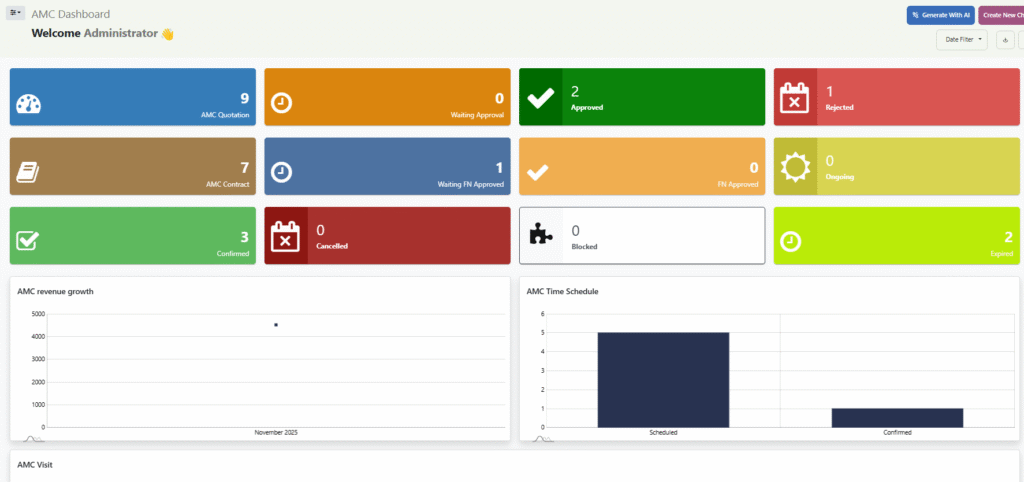
Task: Open the Date Filter dropdown
Action: point(961,40)
